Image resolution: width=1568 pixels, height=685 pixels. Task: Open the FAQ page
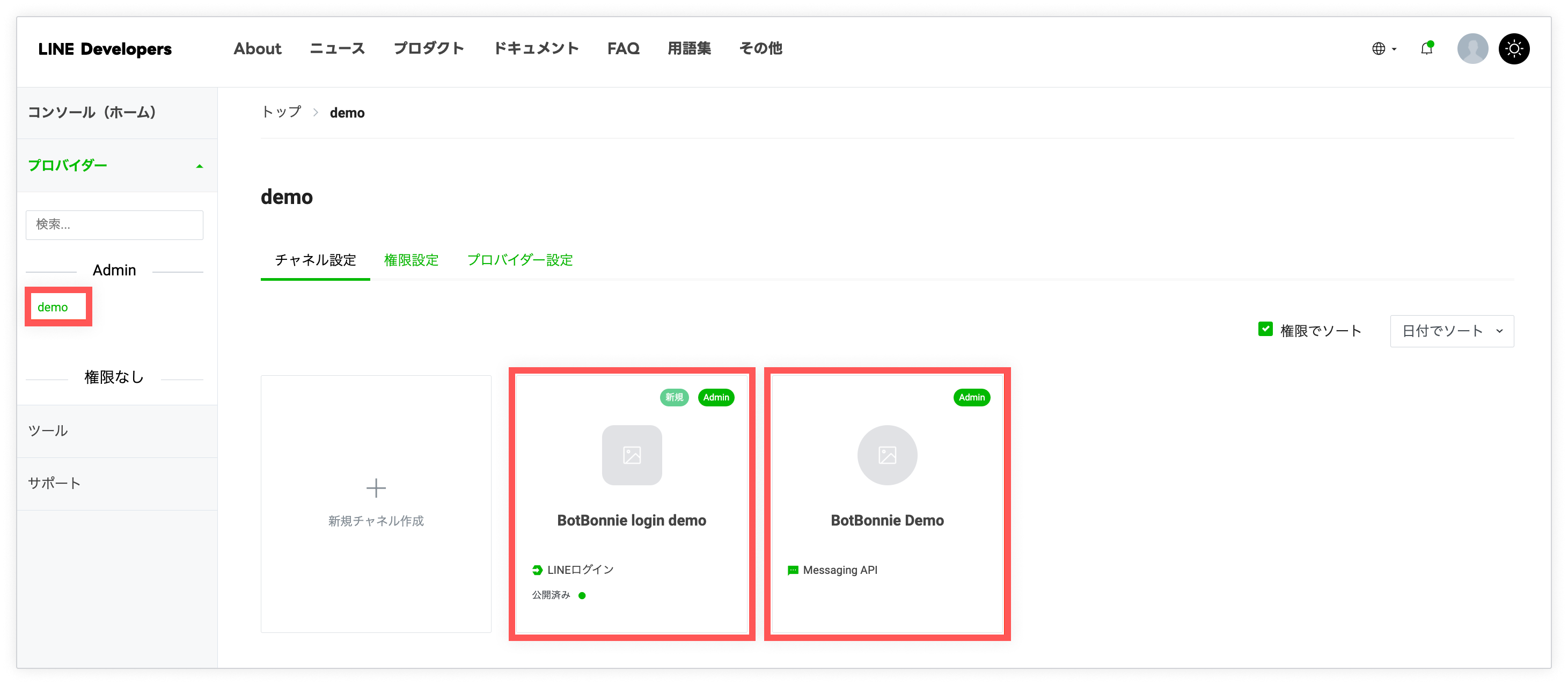pos(624,49)
